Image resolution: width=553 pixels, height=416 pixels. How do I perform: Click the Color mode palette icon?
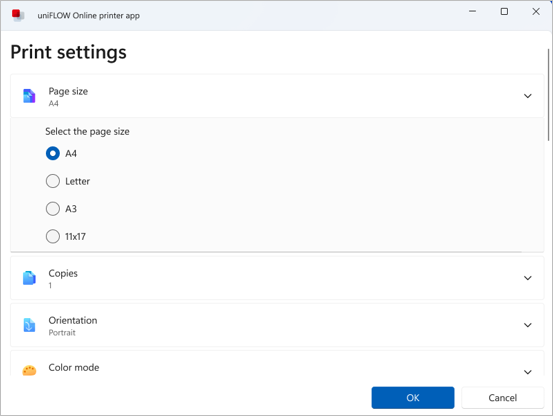(29, 371)
